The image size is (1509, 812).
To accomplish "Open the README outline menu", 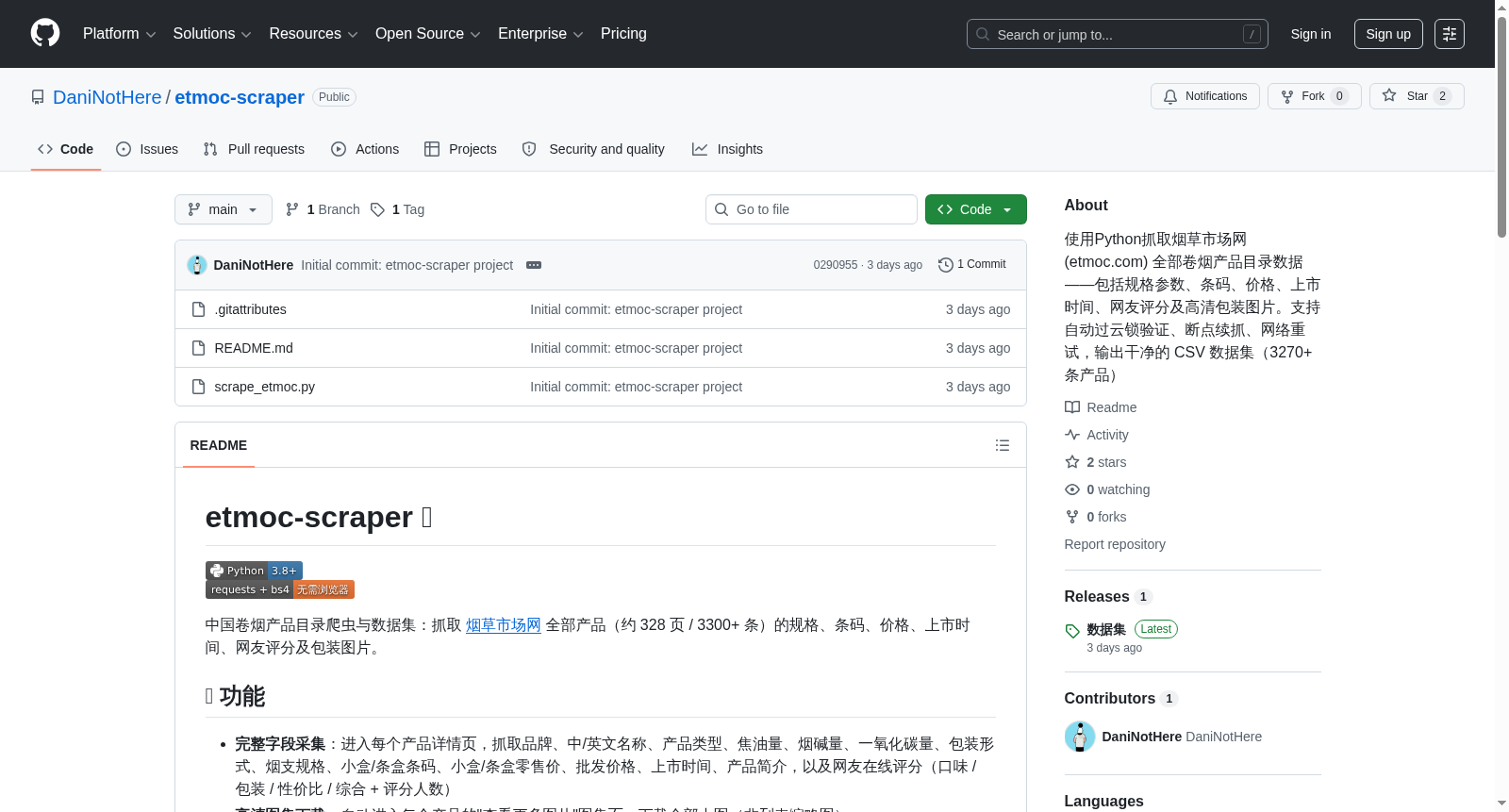I will (1003, 445).
